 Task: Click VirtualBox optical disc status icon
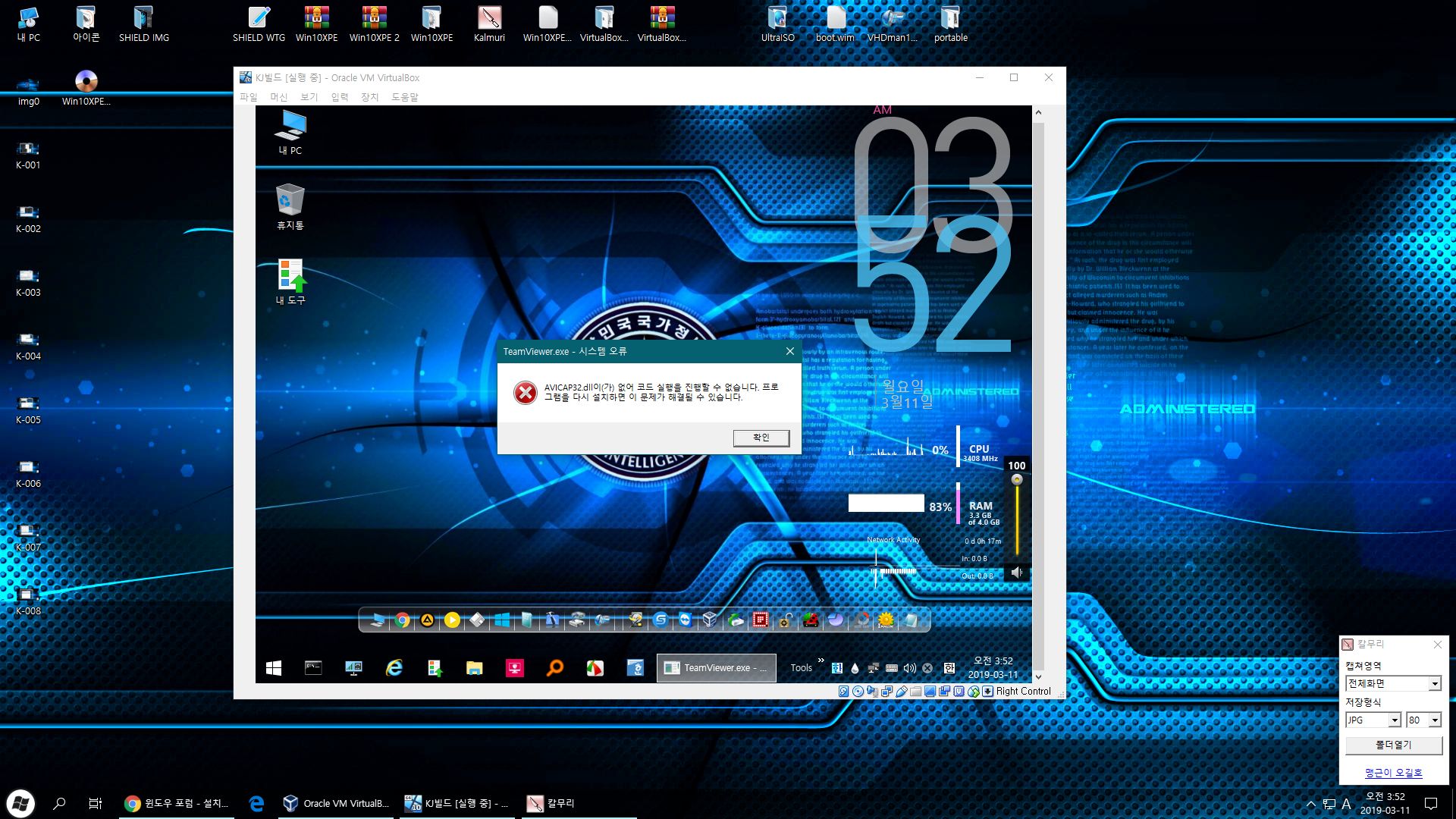(x=858, y=691)
